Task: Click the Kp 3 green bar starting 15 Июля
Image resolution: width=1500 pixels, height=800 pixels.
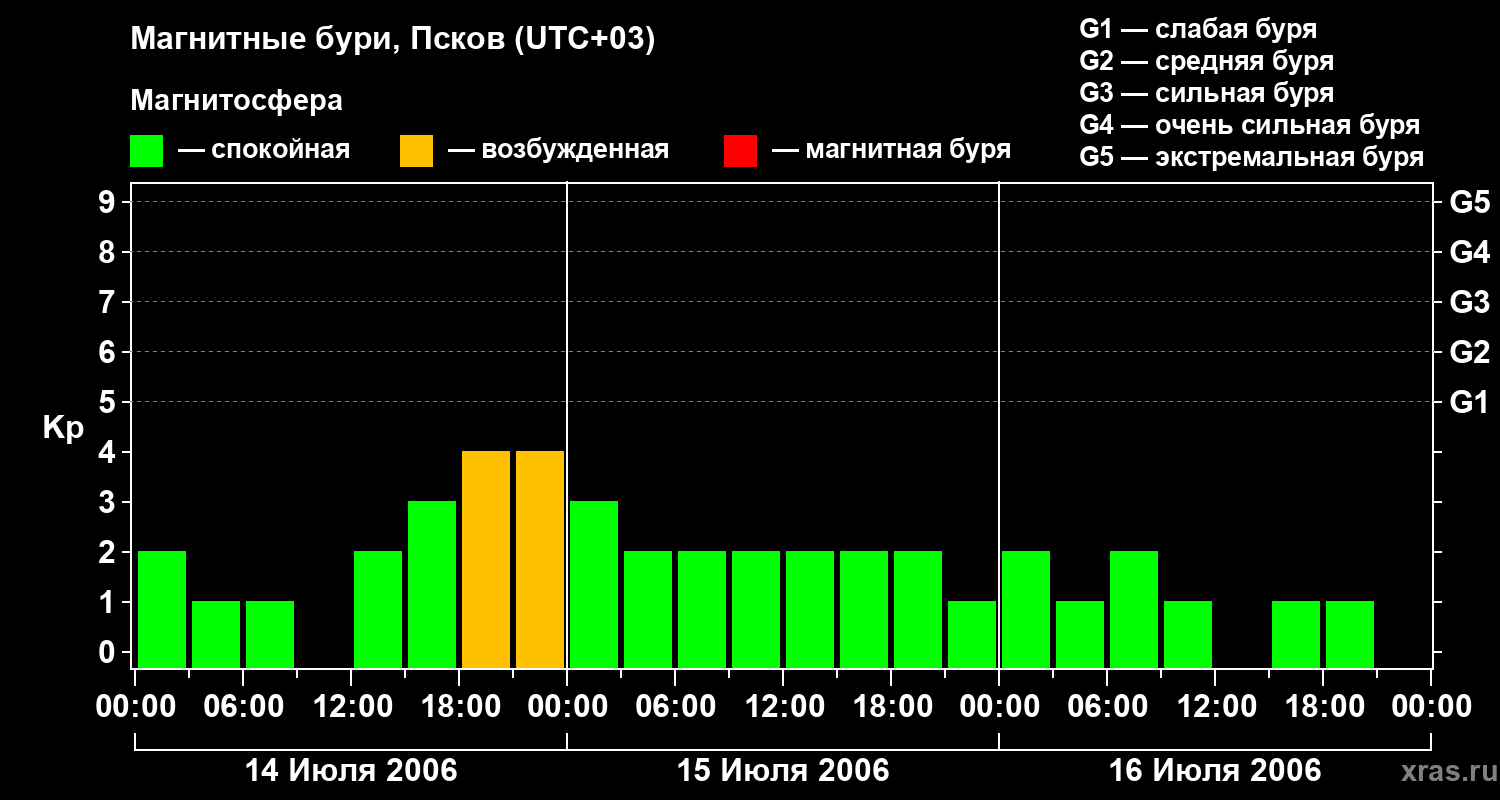Action: pos(594,584)
